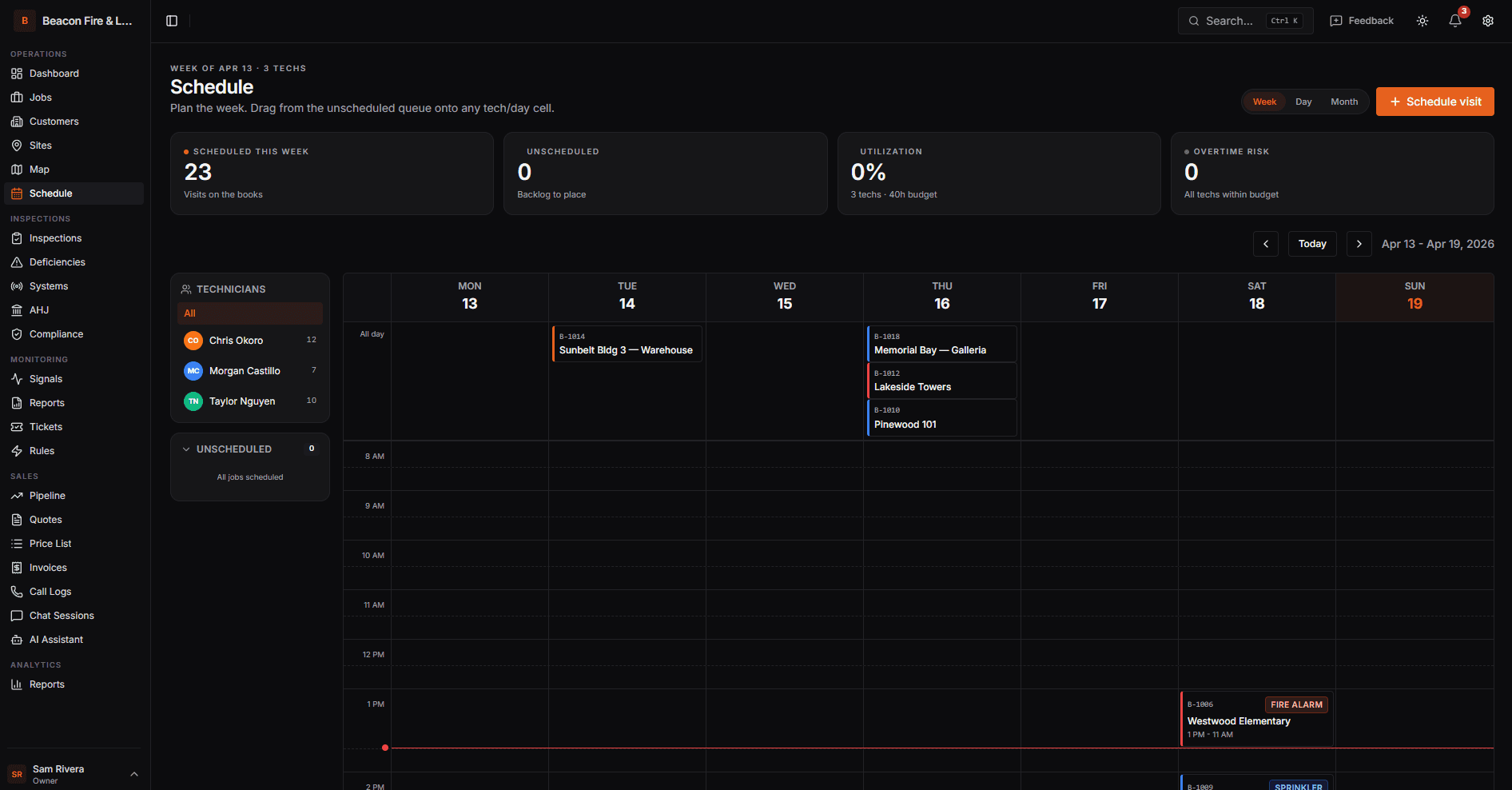The image size is (1512, 790).
Task: Open the Map page in sidebar
Action: pyautogui.click(x=39, y=170)
